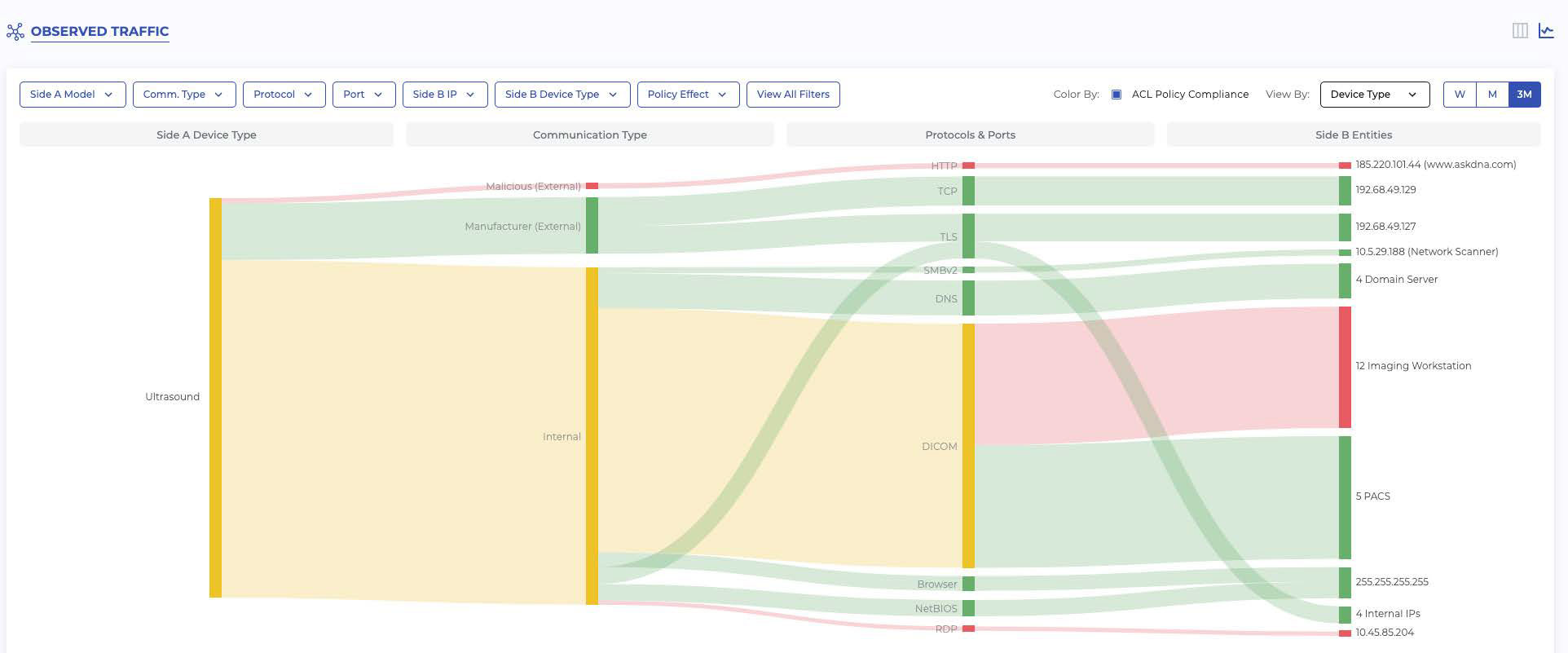This screenshot has height=653, width=1568.
Task: Switch to the columns view icon
Action: pos(1520,31)
